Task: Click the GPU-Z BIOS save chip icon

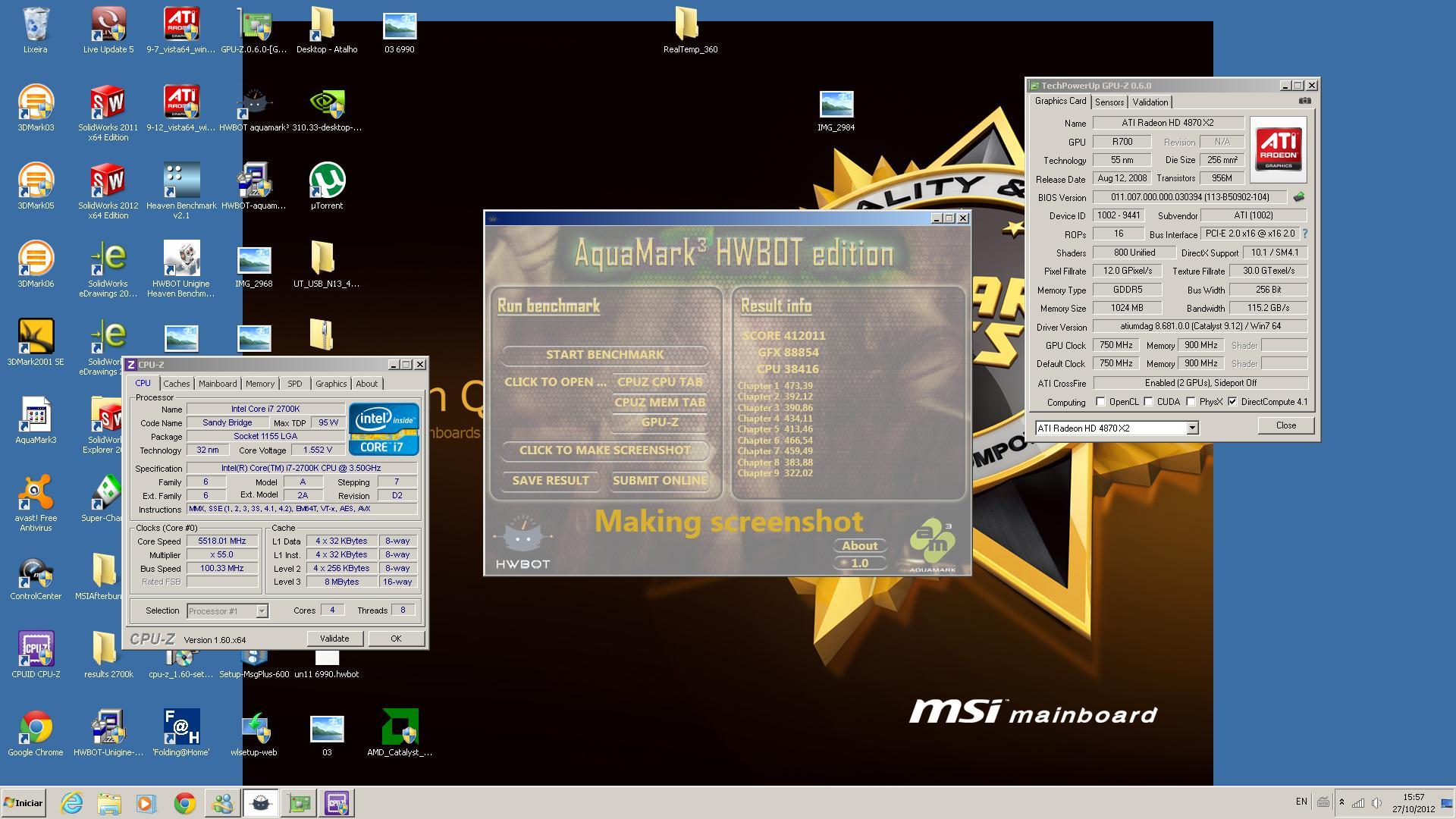Action: 1299,196
